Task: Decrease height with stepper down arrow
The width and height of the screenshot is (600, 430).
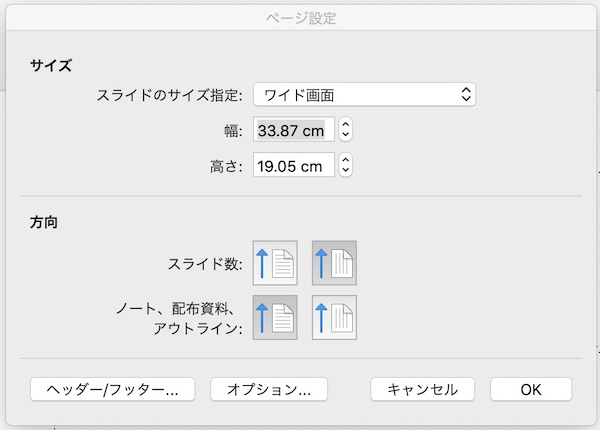Action: click(x=345, y=170)
